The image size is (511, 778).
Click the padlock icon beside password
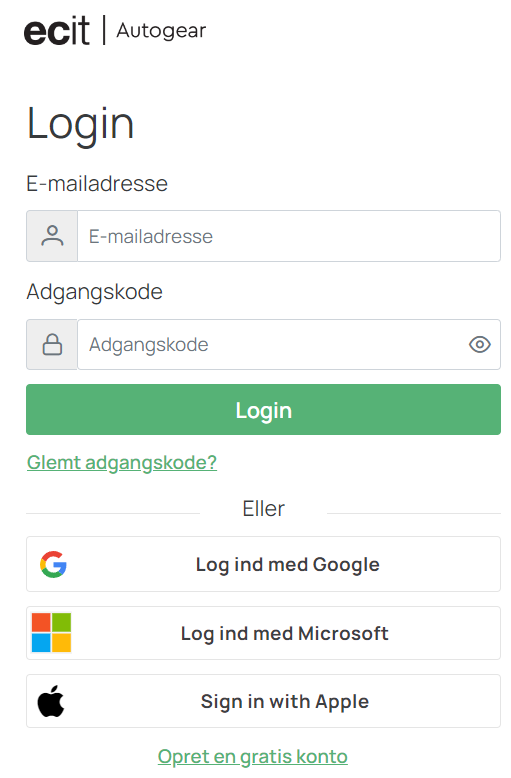[x=52, y=344]
